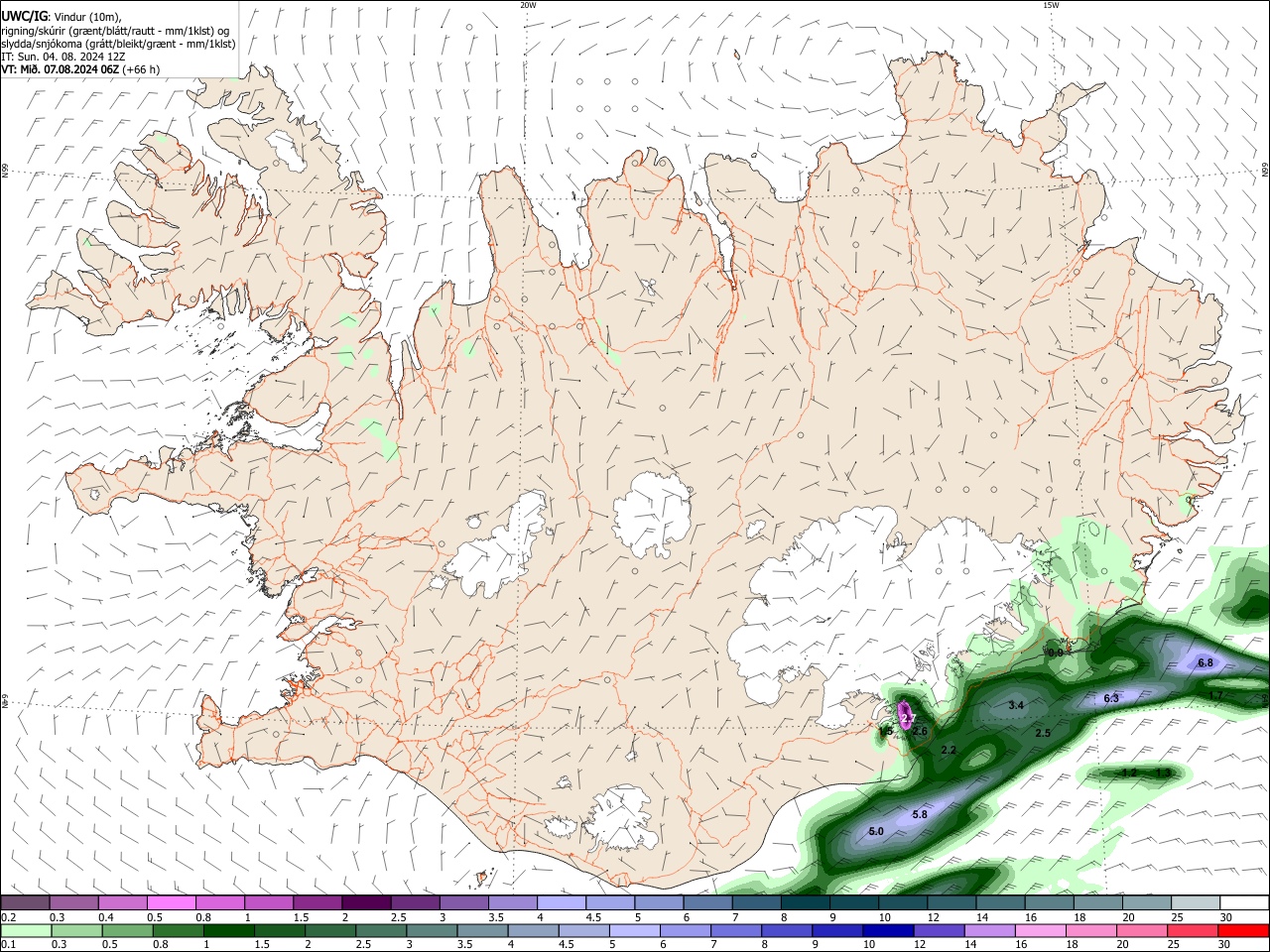Click the red swatch ending the lower rain scale

coord(1244,930)
